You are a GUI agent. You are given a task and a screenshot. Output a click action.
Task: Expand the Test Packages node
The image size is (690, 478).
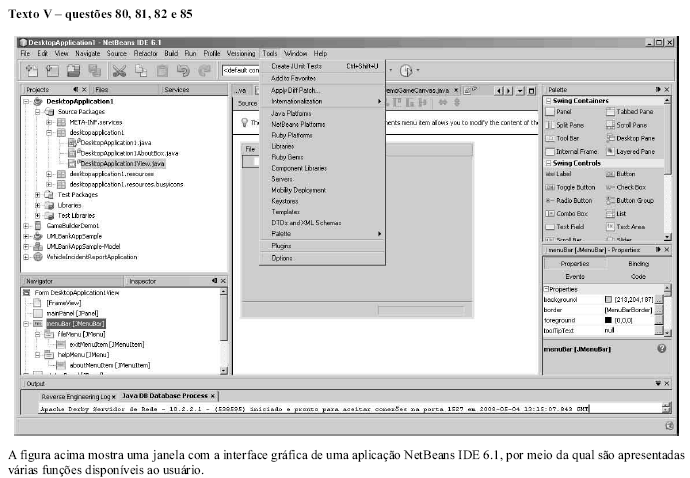(38, 195)
